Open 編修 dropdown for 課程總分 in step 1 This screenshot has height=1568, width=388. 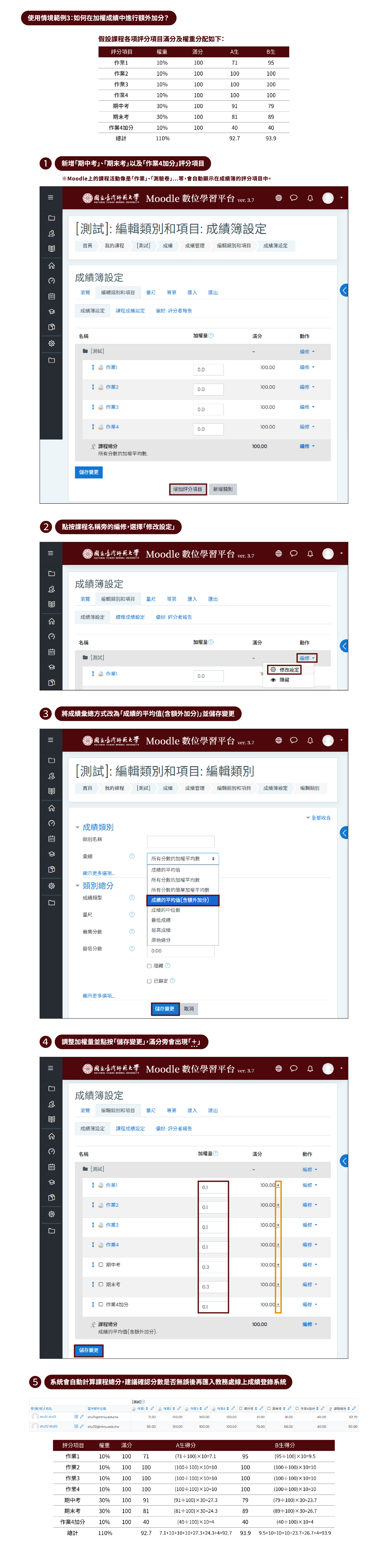pyautogui.click(x=307, y=446)
